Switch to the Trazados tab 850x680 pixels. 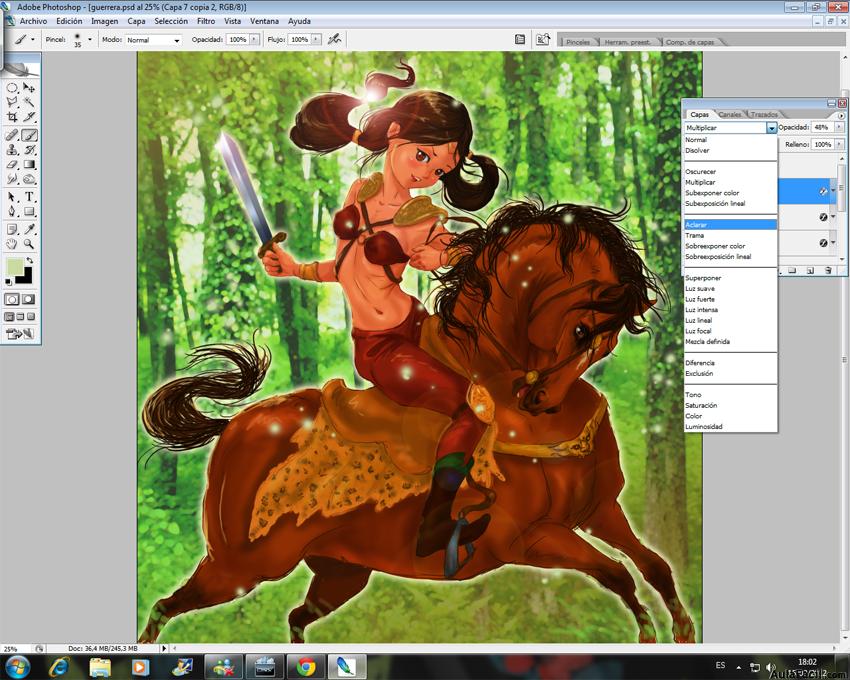click(764, 114)
